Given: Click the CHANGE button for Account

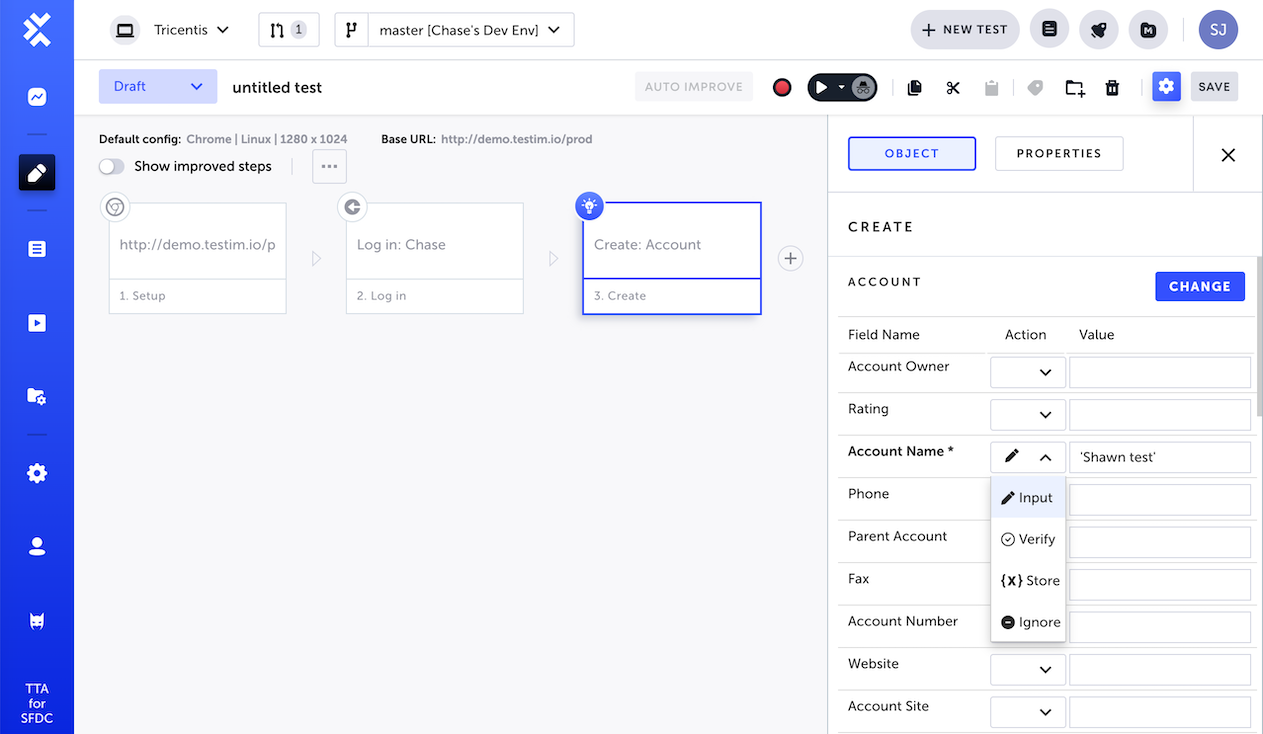Looking at the screenshot, I should click(x=1200, y=286).
